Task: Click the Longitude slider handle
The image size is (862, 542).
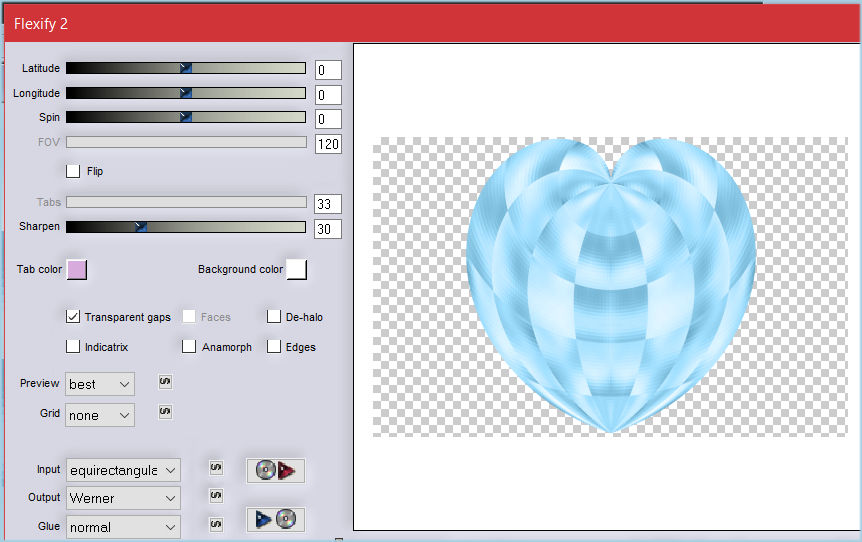Action: pyautogui.click(x=186, y=93)
